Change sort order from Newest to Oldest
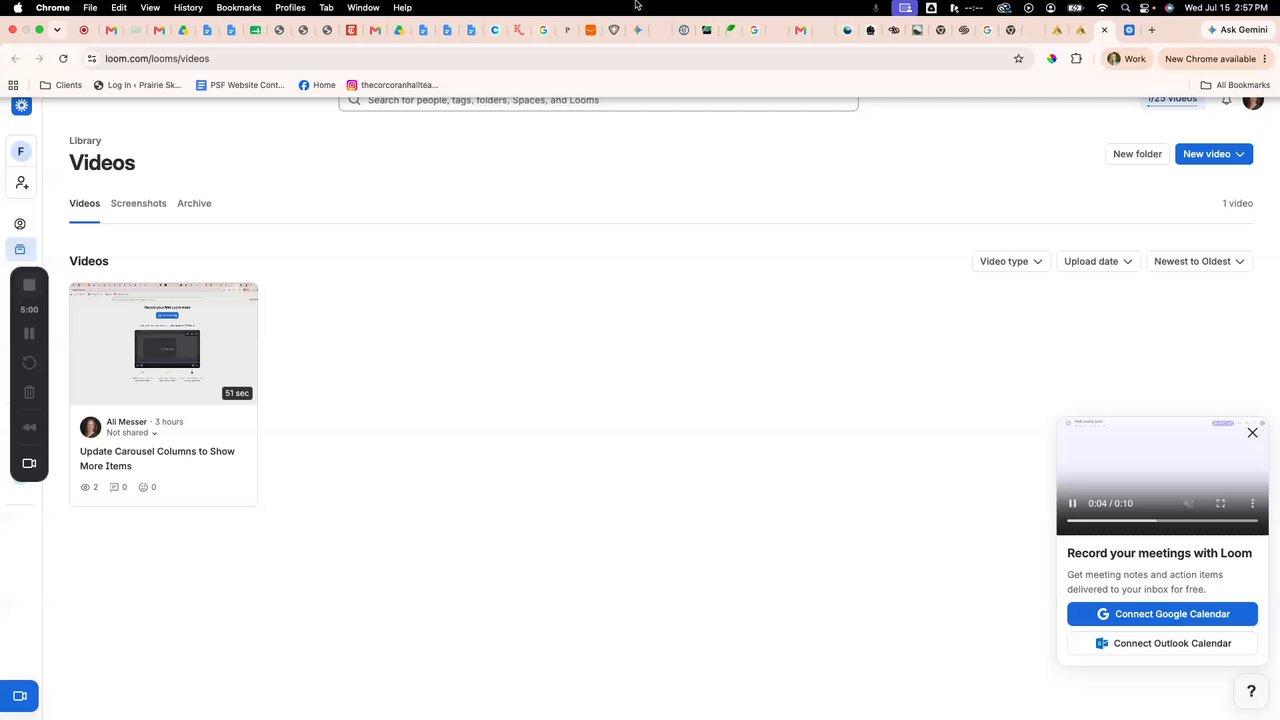The image size is (1280, 720). tap(1199, 262)
